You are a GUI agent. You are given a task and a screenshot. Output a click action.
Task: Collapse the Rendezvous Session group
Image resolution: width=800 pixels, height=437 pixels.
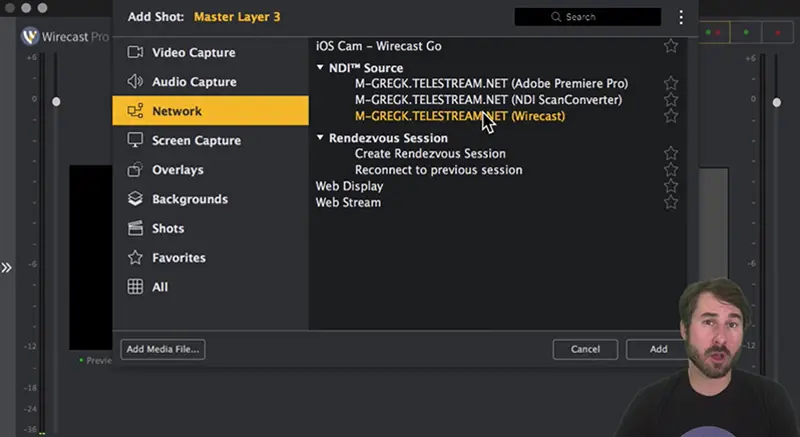[x=320, y=137]
